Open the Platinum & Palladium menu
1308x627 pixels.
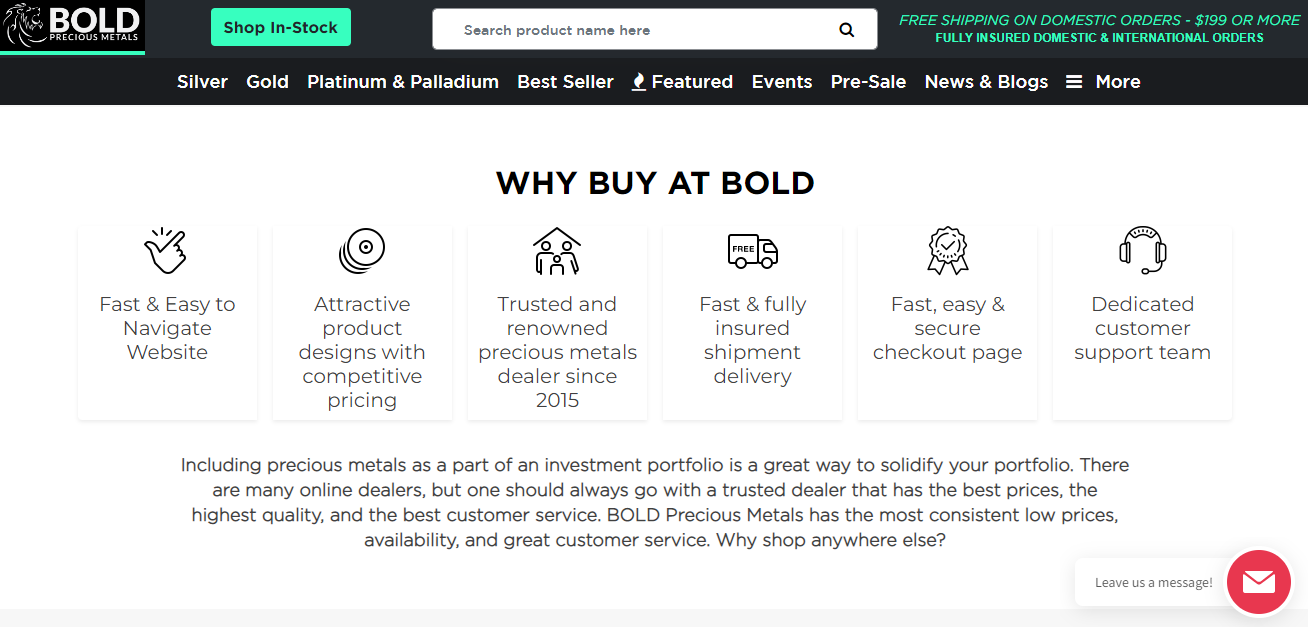click(x=403, y=82)
